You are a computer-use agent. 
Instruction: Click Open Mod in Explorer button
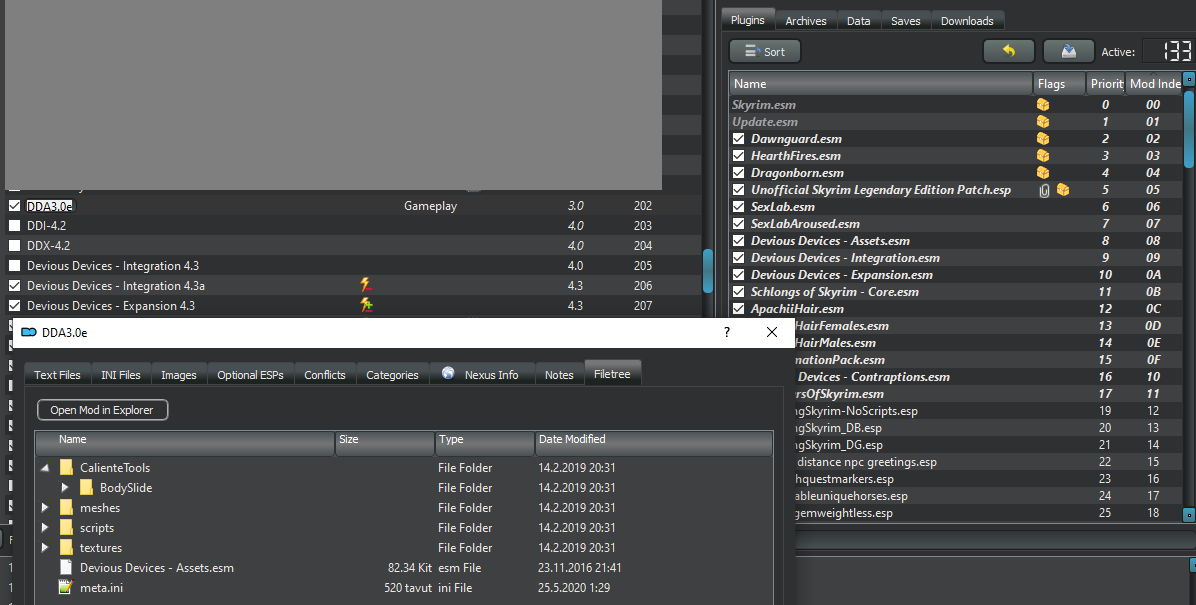click(102, 410)
